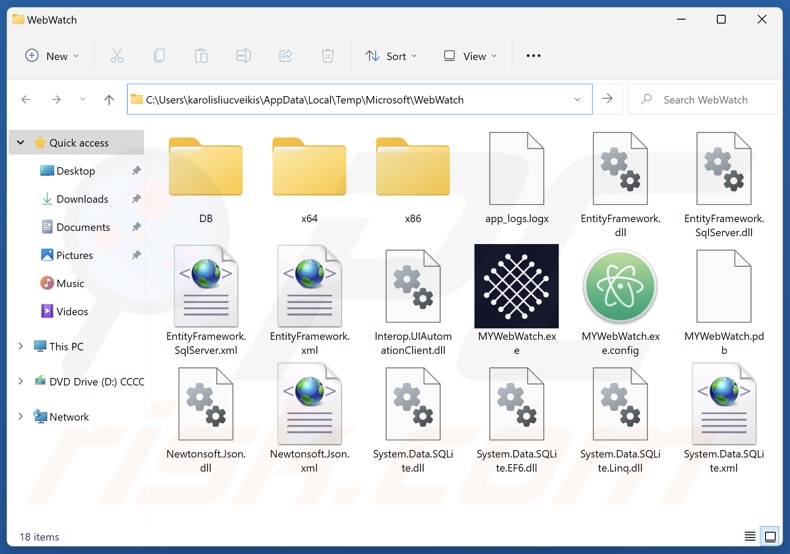
Task: Click the Copy icon in toolbar
Action: (x=159, y=56)
